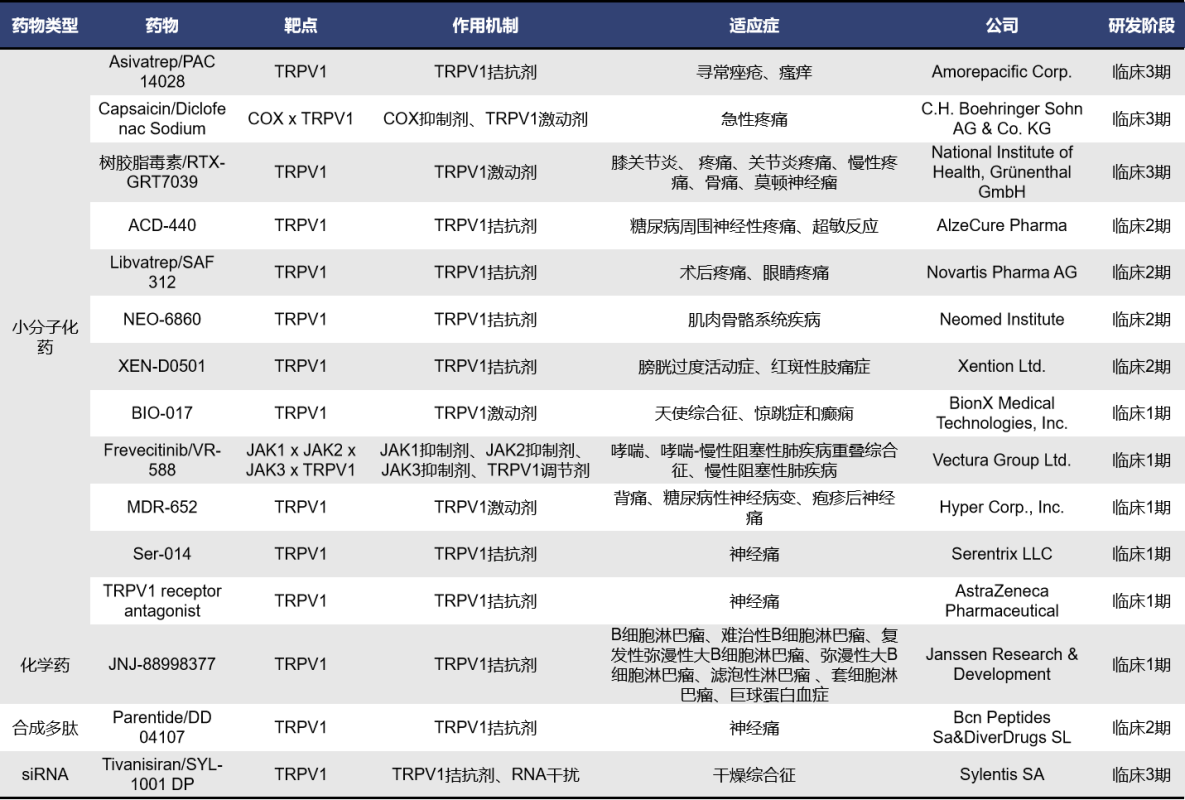
Task: Click the 药物类型 column header
Action: click(x=45, y=26)
